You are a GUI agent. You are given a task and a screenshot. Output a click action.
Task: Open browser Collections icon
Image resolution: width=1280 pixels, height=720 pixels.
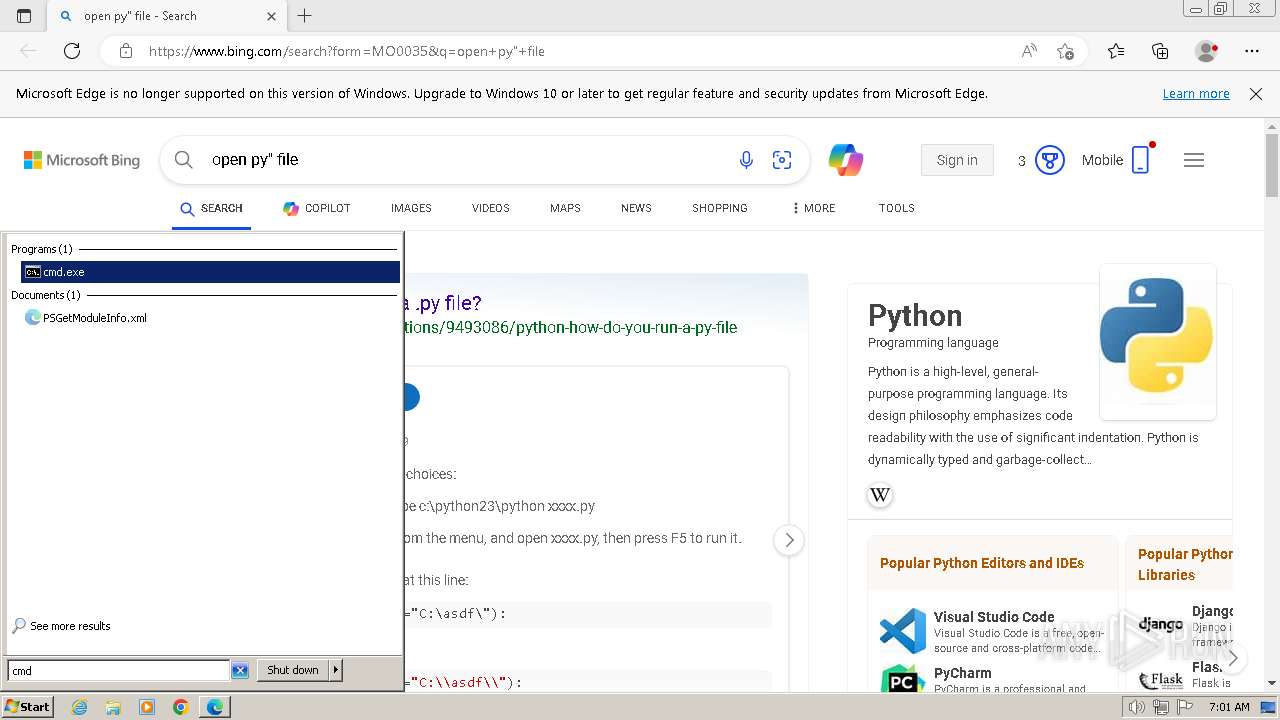pyautogui.click(x=1160, y=51)
